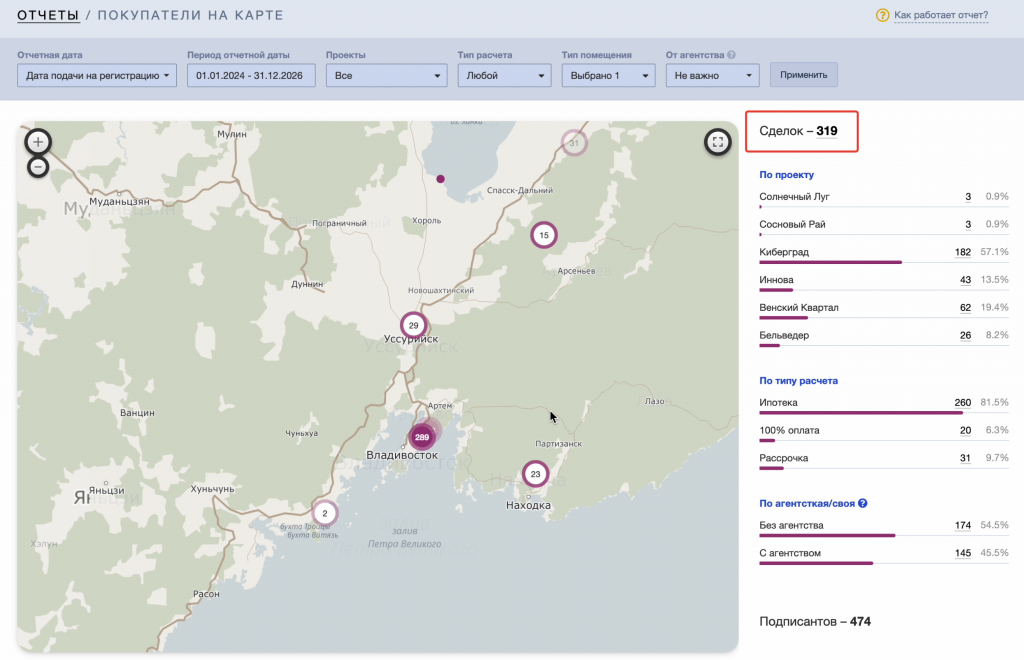Expand map to fullscreen mode
The width and height of the screenshot is (1024, 660).
point(717,142)
